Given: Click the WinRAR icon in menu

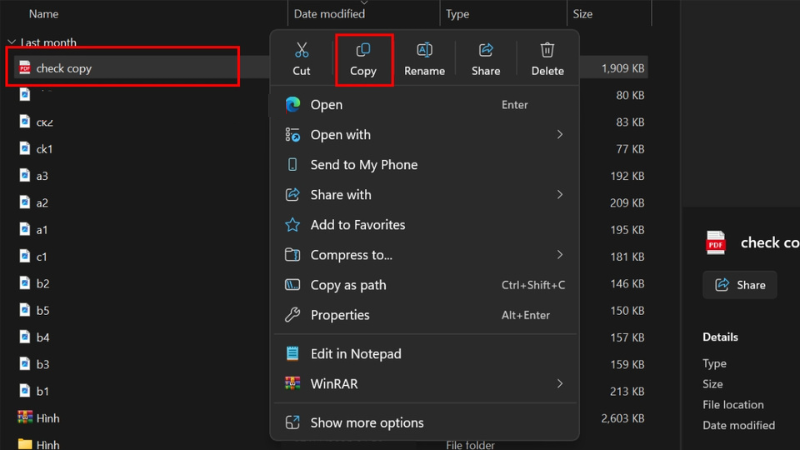Looking at the screenshot, I should [293, 384].
